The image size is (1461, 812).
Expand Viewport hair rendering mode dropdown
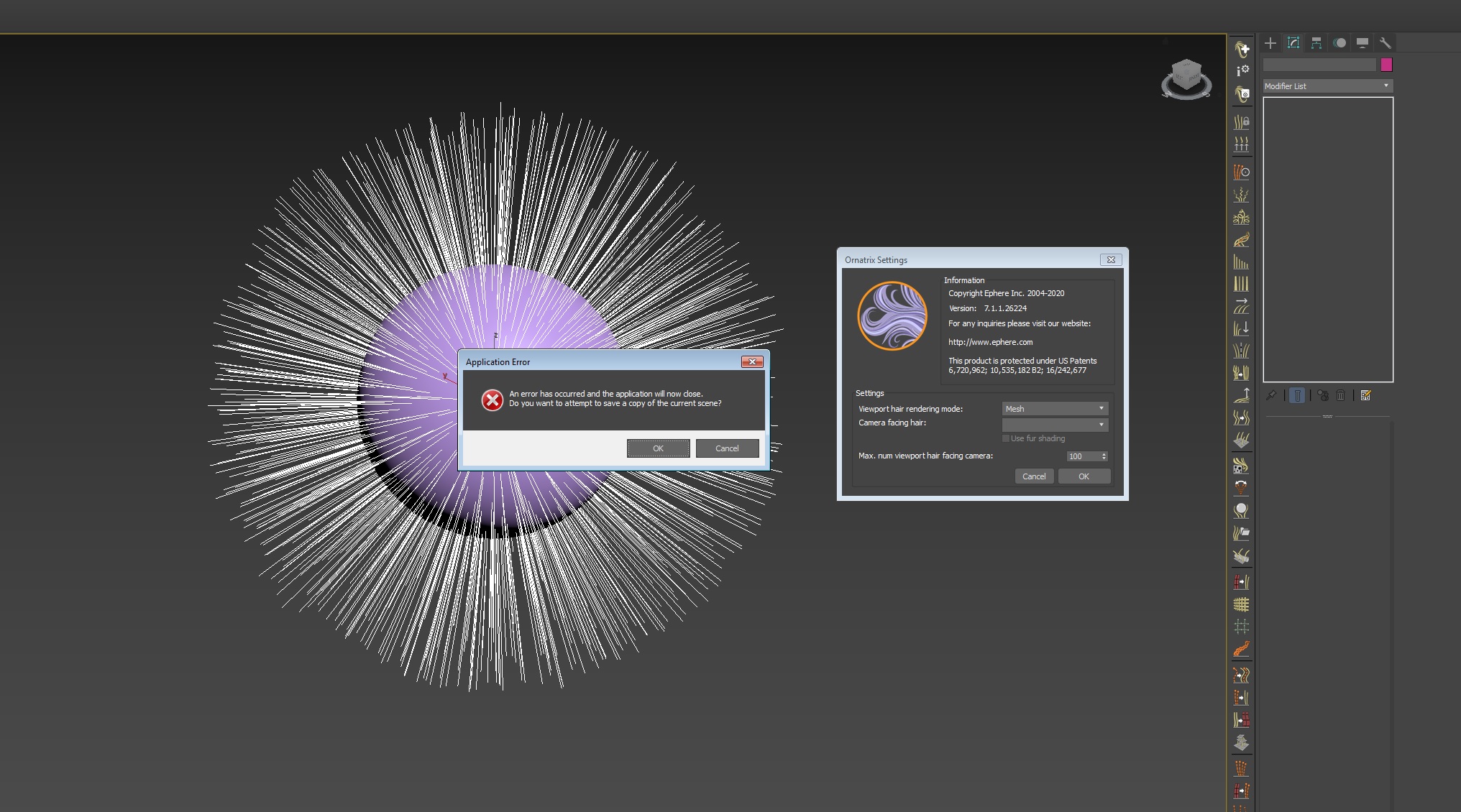[1055, 409]
